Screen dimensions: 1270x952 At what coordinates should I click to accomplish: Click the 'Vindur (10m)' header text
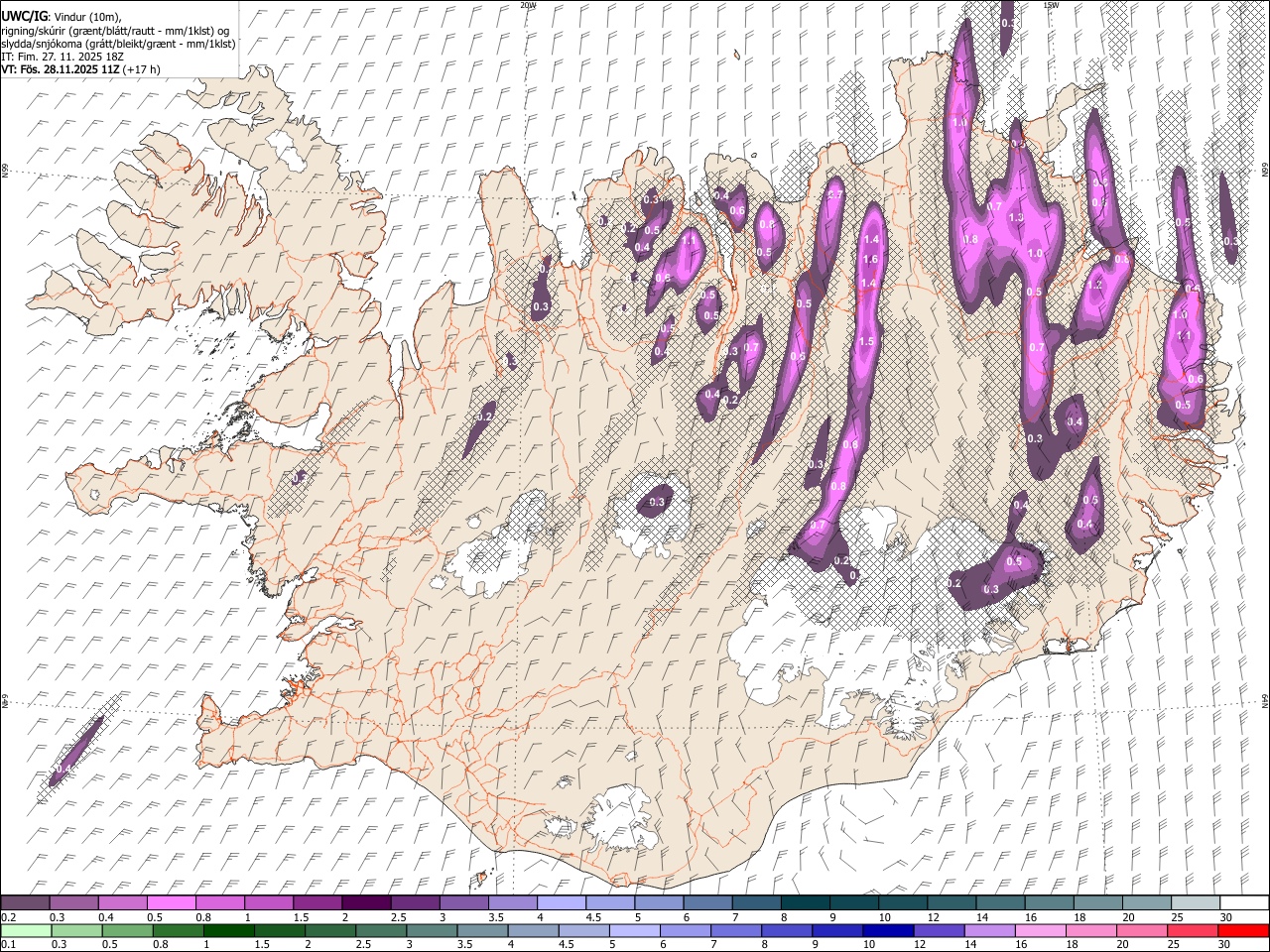tap(86, 17)
